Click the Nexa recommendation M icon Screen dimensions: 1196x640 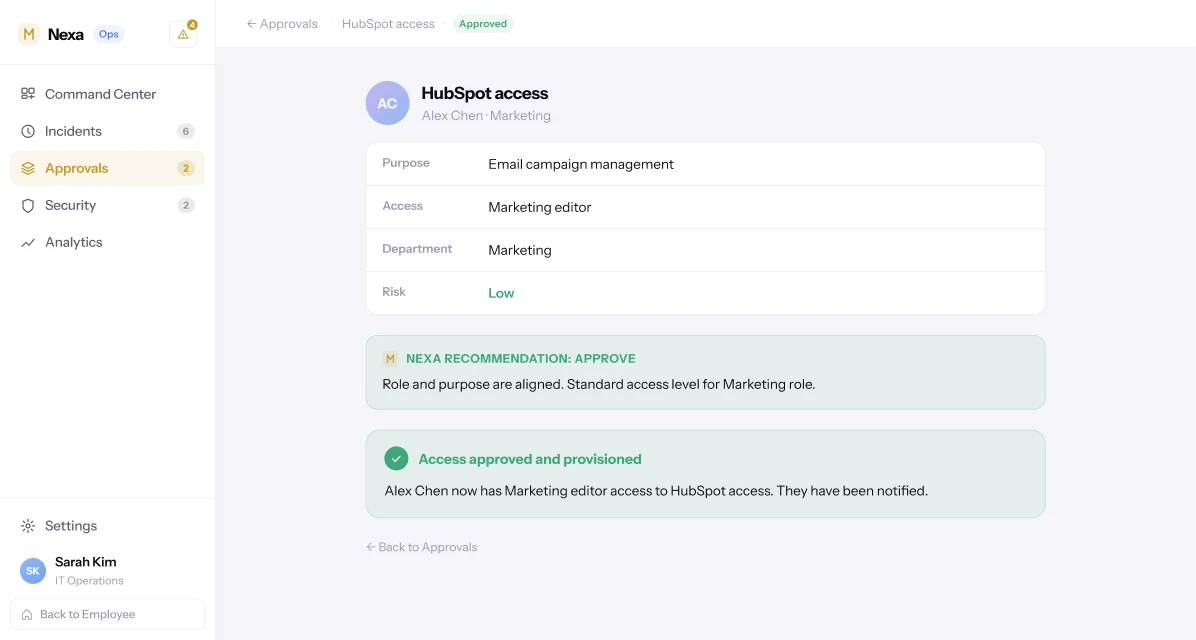tap(390, 359)
